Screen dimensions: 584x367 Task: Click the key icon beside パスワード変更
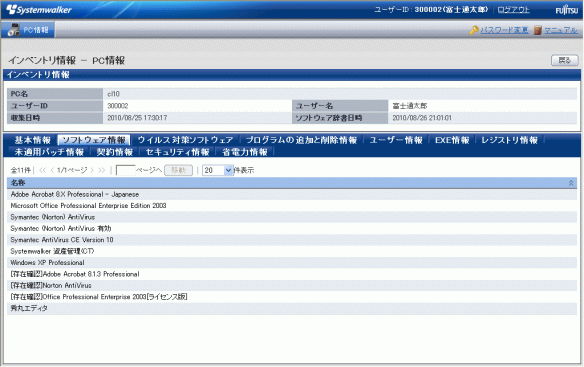coord(474,30)
